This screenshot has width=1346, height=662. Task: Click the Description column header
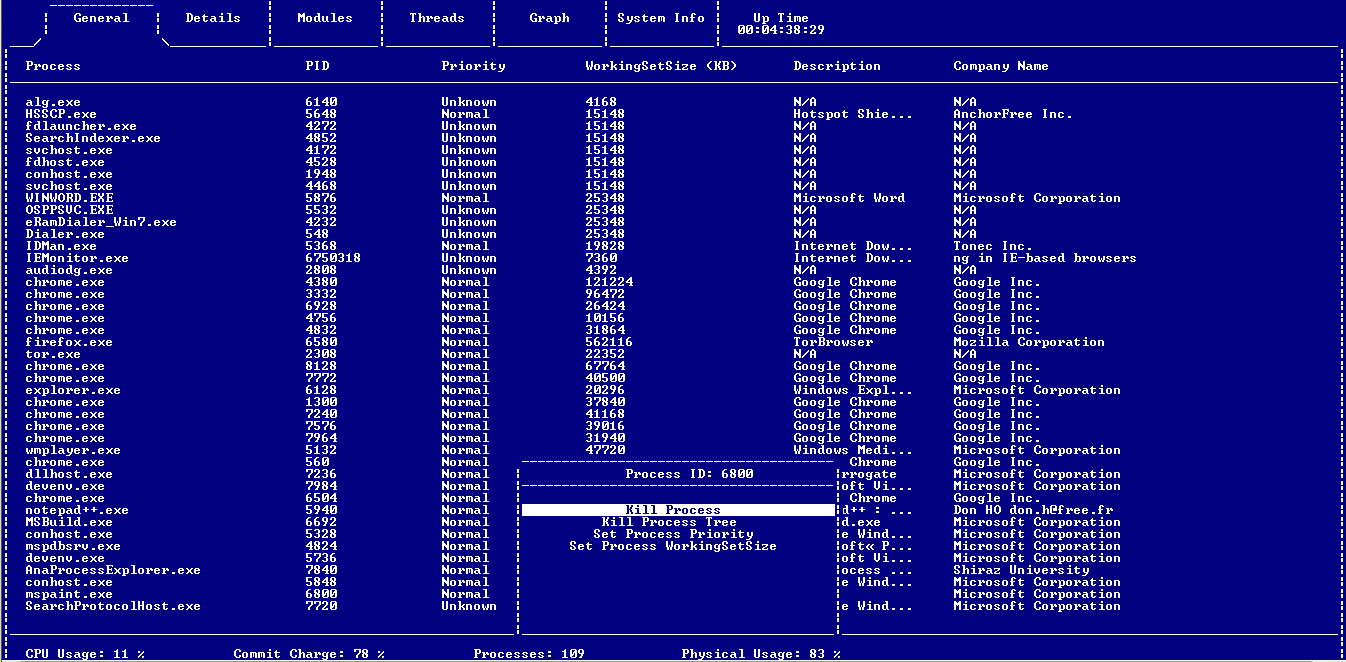point(837,66)
